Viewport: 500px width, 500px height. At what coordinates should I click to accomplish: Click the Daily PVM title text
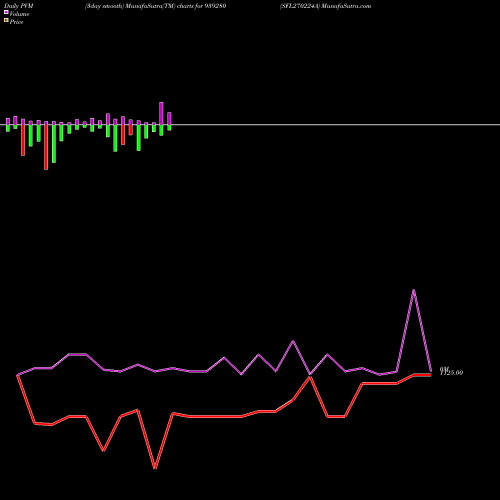click(x=19, y=6)
